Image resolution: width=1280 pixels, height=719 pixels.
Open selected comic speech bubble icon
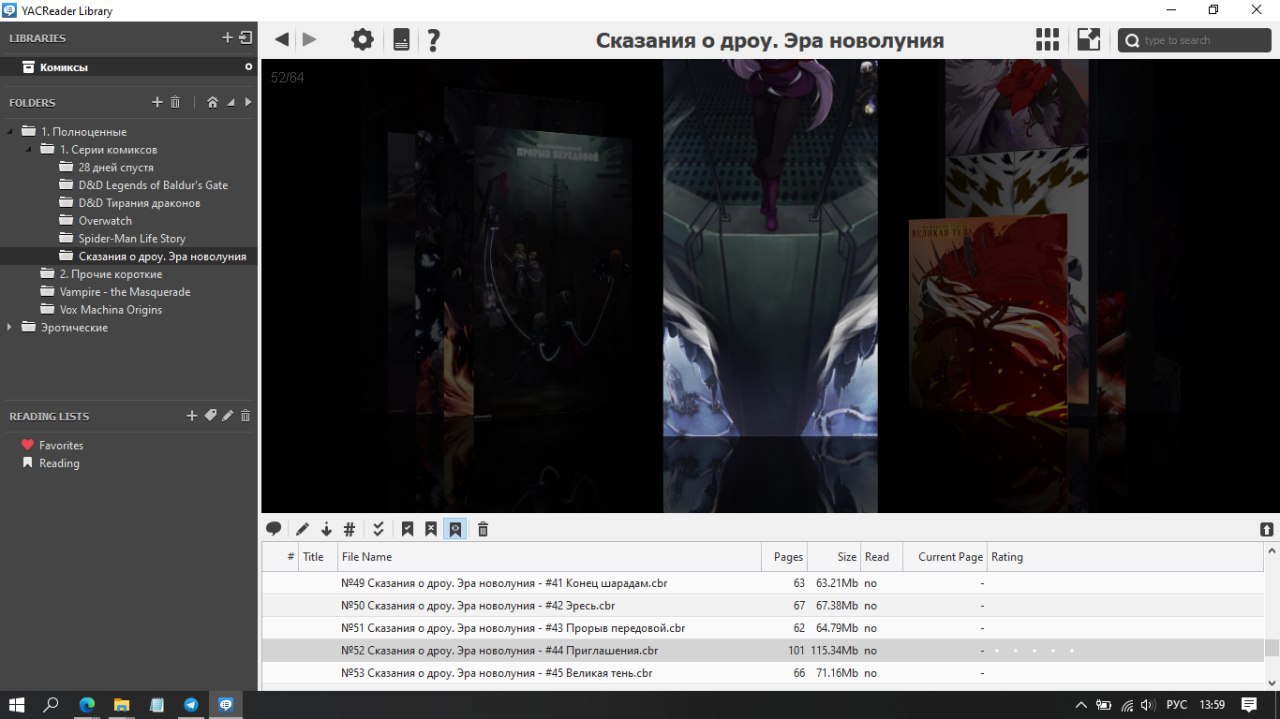tap(273, 529)
